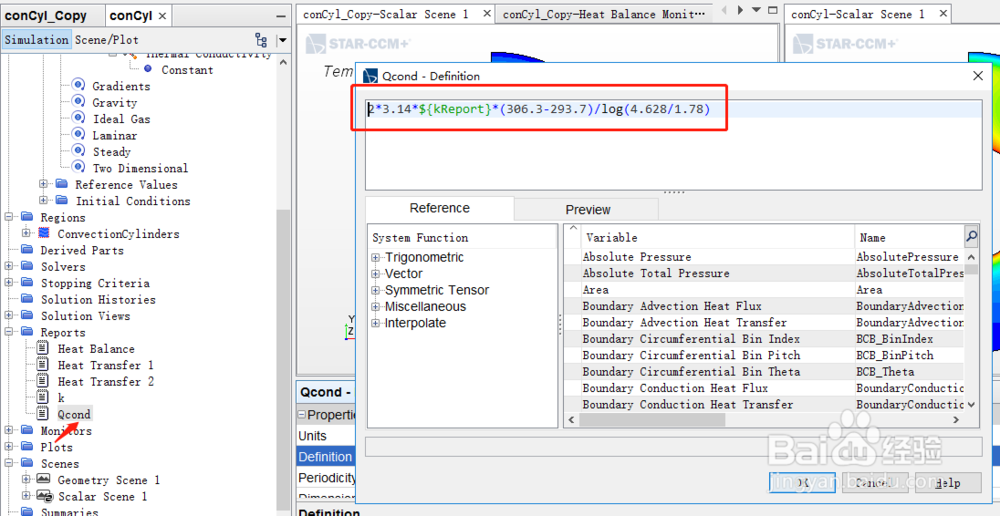1000x516 pixels.
Task: Select the Definition property row
Action: [326, 457]
